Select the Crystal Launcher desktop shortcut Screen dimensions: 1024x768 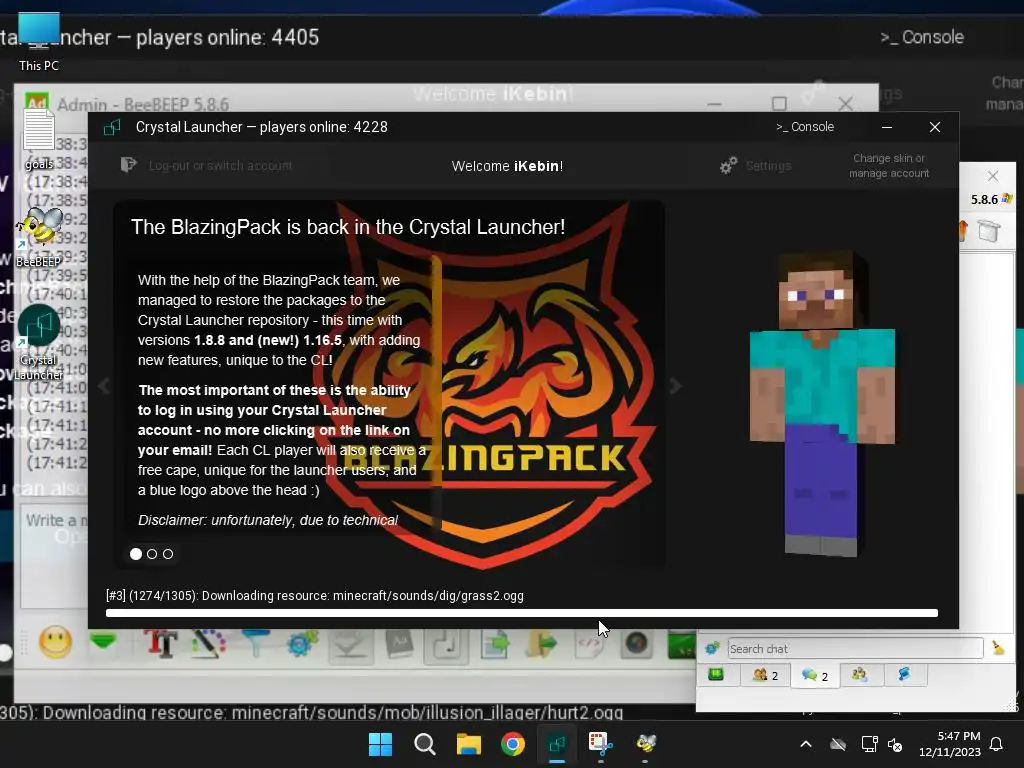tap(39, 343)
